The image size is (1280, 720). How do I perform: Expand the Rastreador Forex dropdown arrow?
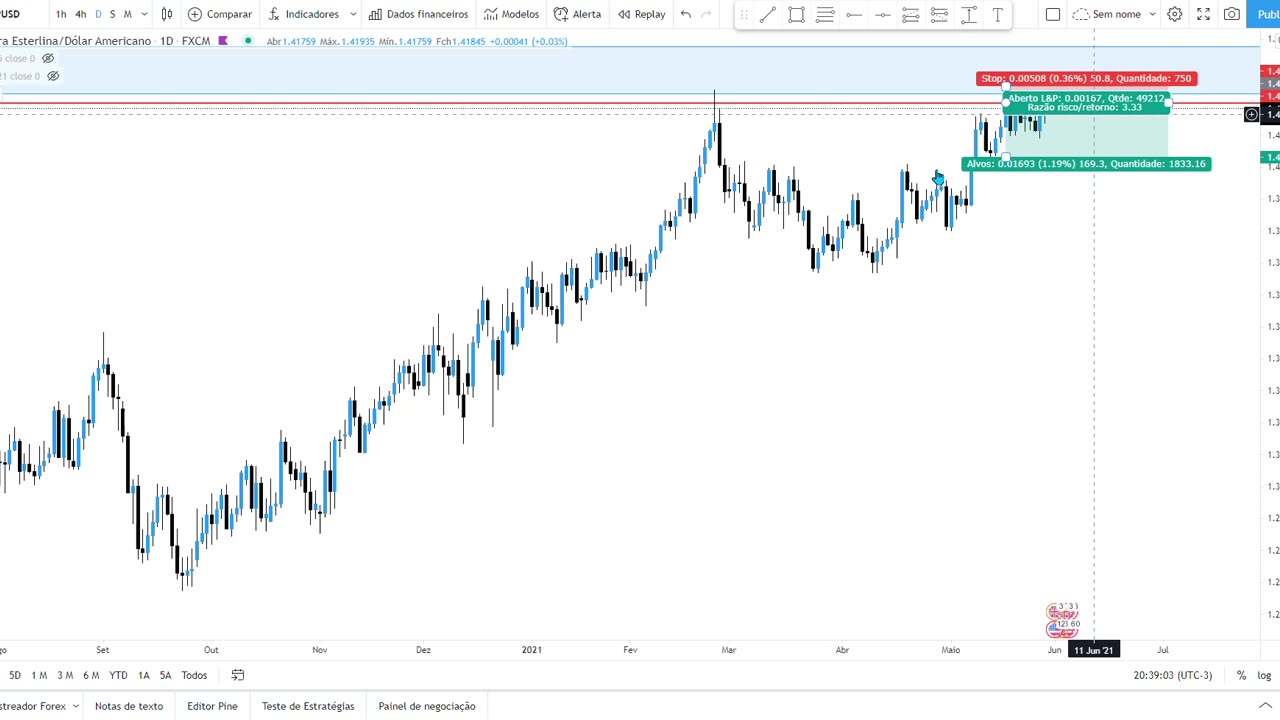pos(74,706)
